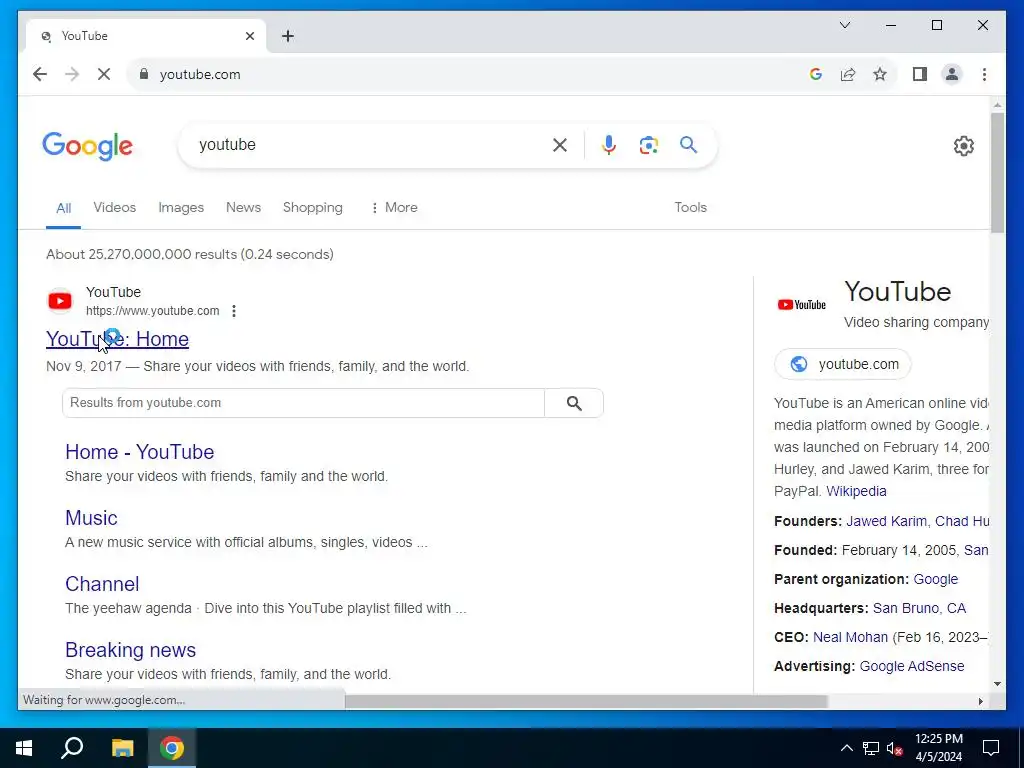Click YouTube logo in knowledge panel
1024x768 pixels.
(x=802, y=304)
